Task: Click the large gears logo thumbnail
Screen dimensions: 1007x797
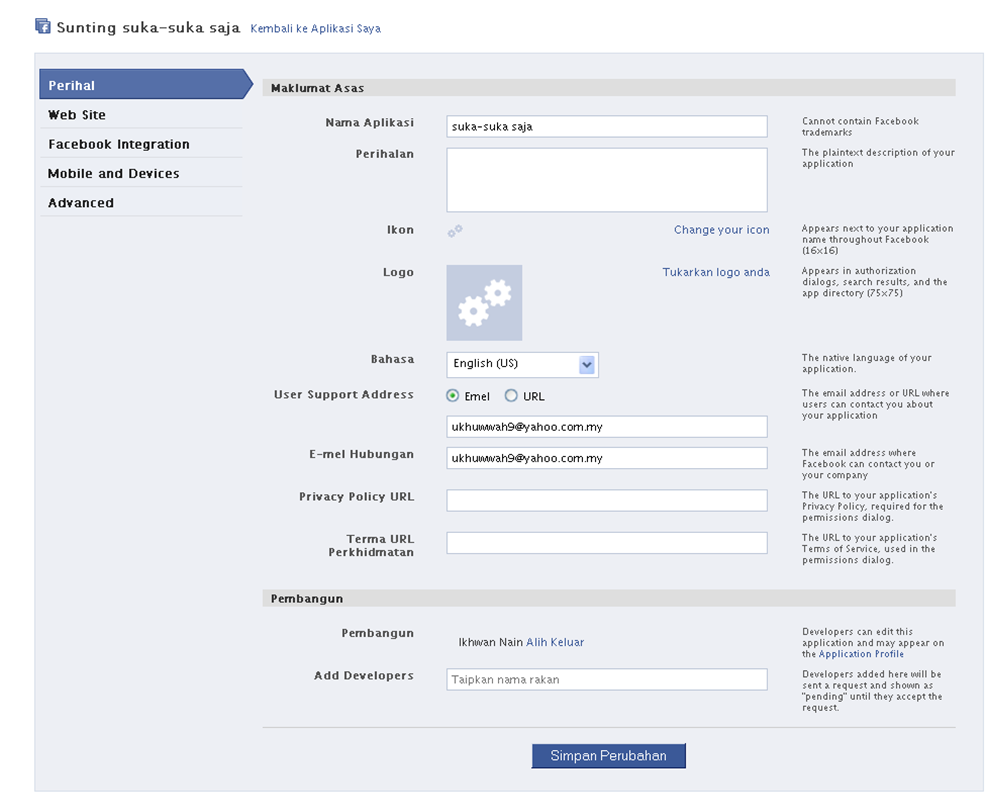Action: (484, 303)
